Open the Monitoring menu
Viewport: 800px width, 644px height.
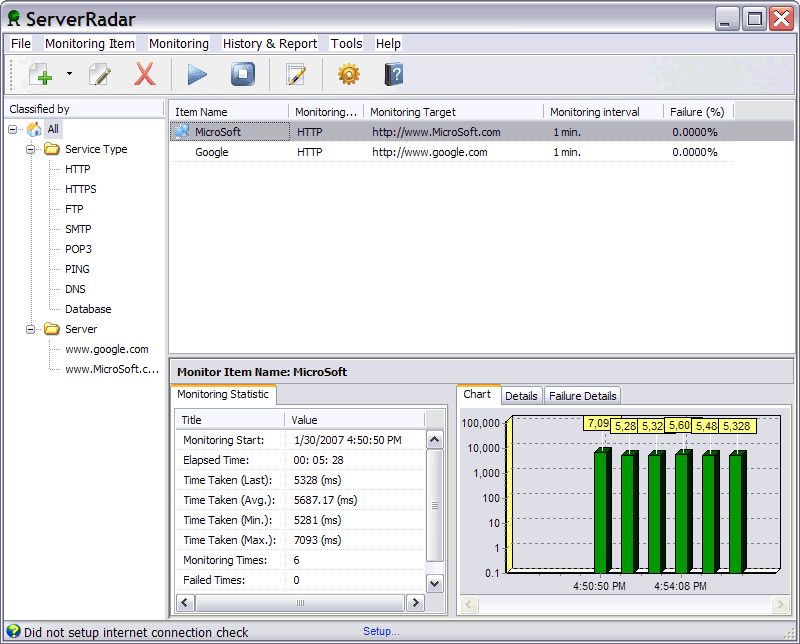click(178, 43)
